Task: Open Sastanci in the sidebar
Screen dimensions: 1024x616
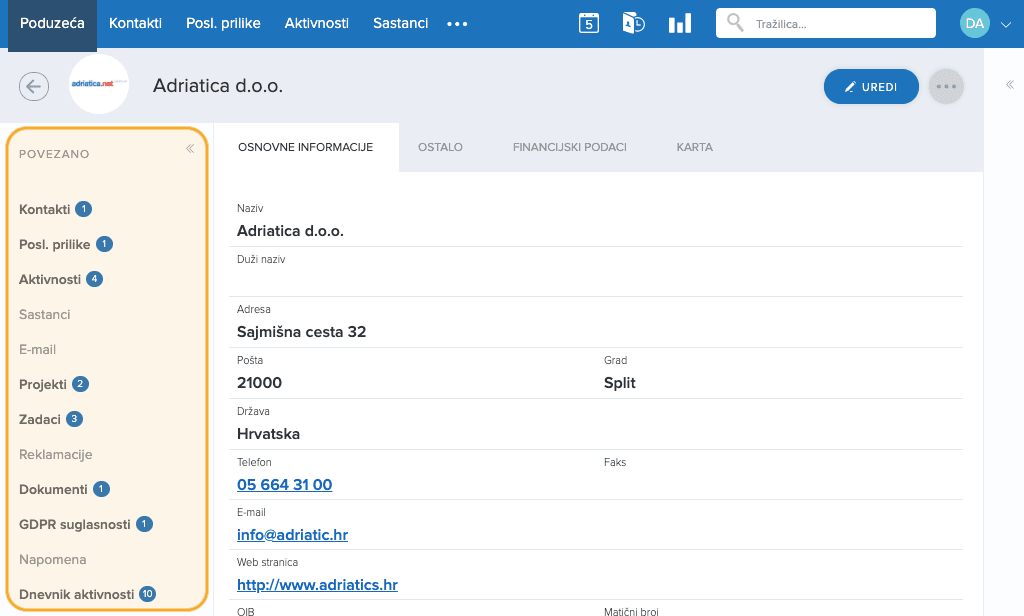Action: coord(44,315)
